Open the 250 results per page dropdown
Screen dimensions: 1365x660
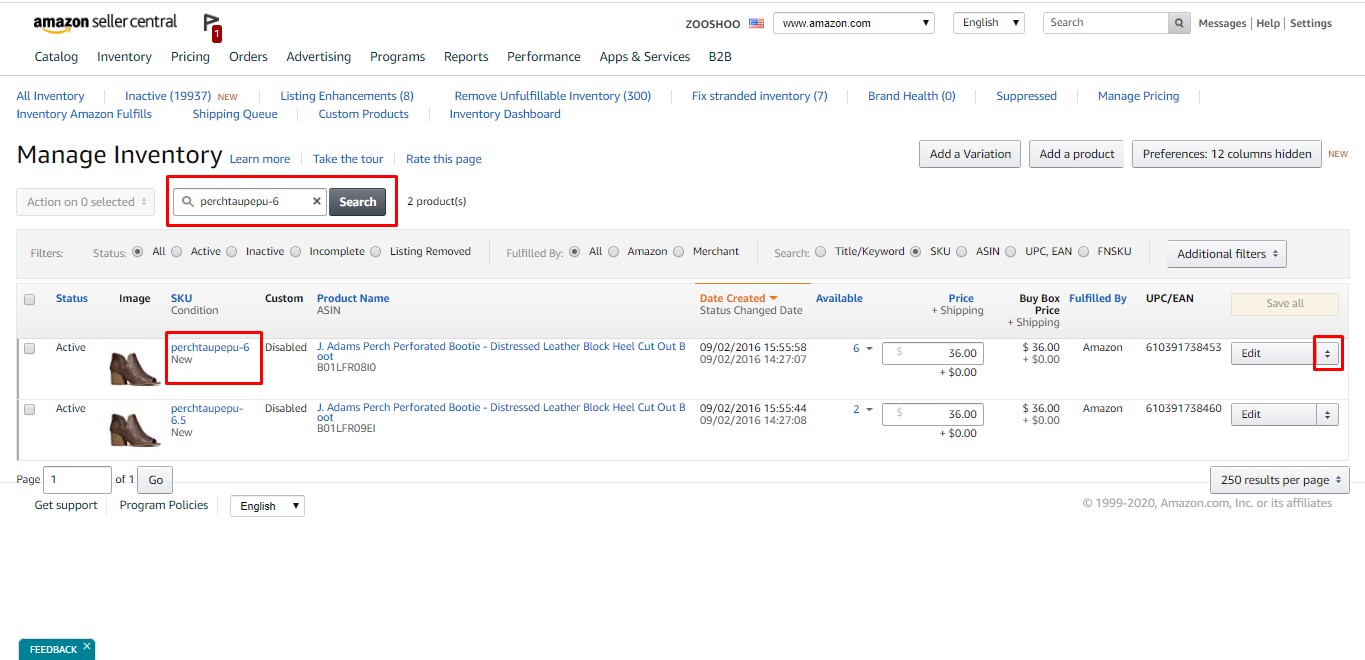(1280, 480)
